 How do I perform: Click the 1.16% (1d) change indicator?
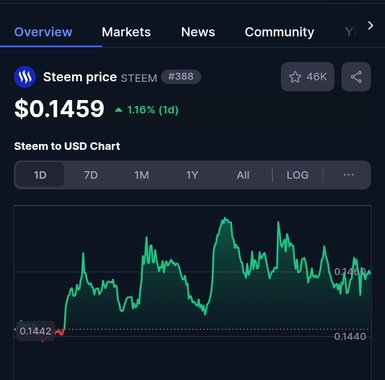click(x=147, y=110)
